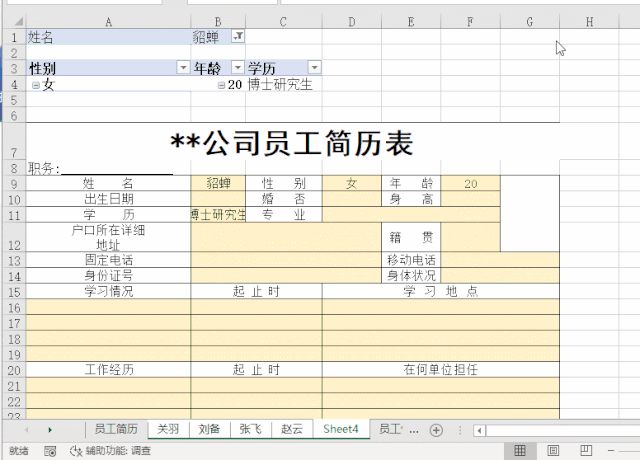
Task: Select column B header
Action: point(218,22)
